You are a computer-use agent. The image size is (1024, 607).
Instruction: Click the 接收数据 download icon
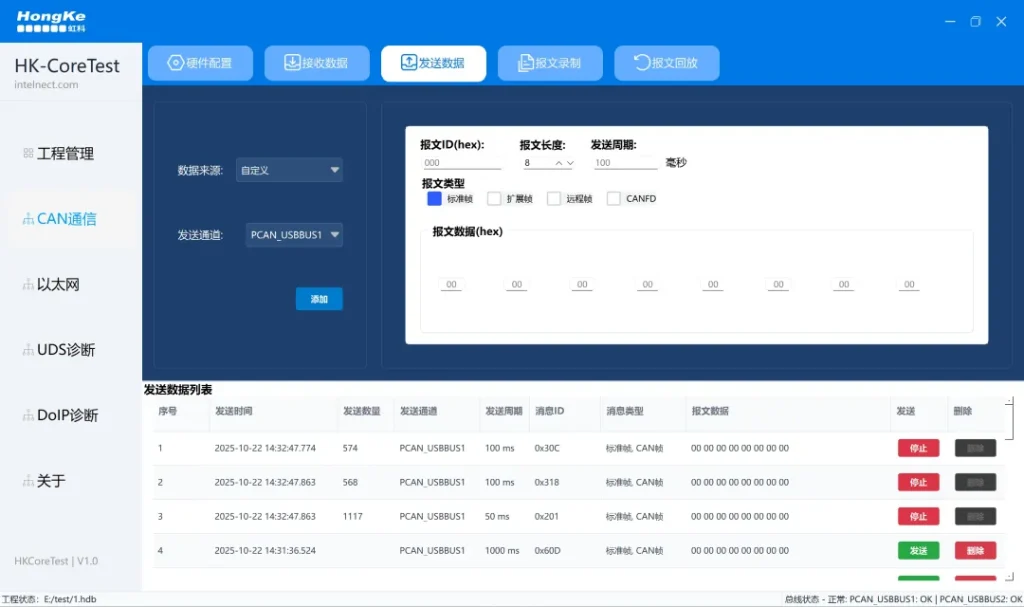coord(292,63)
